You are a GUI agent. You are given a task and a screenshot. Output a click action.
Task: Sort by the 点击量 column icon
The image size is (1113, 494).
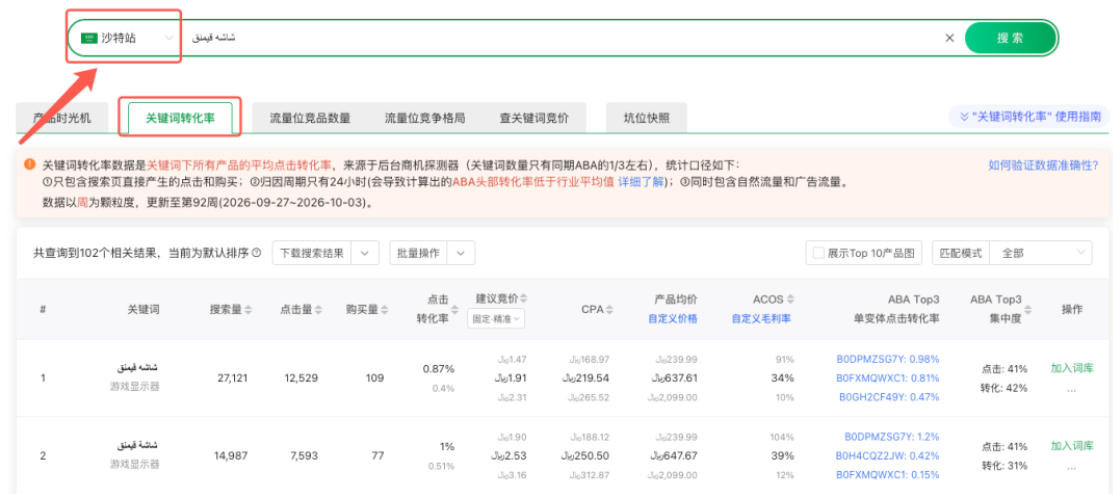(x=319, y=309)
